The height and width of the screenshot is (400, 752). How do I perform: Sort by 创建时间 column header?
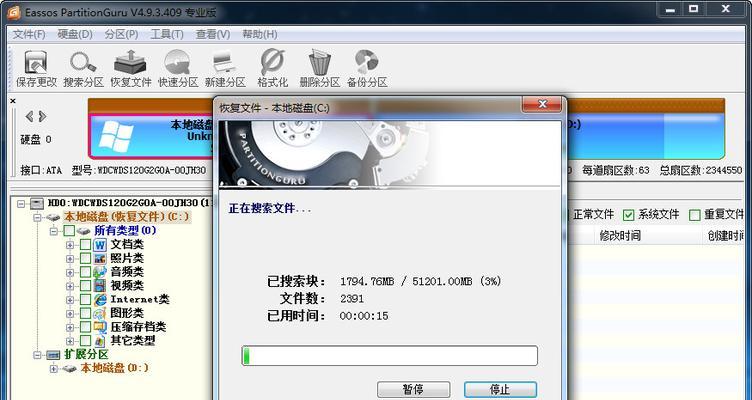727,235
